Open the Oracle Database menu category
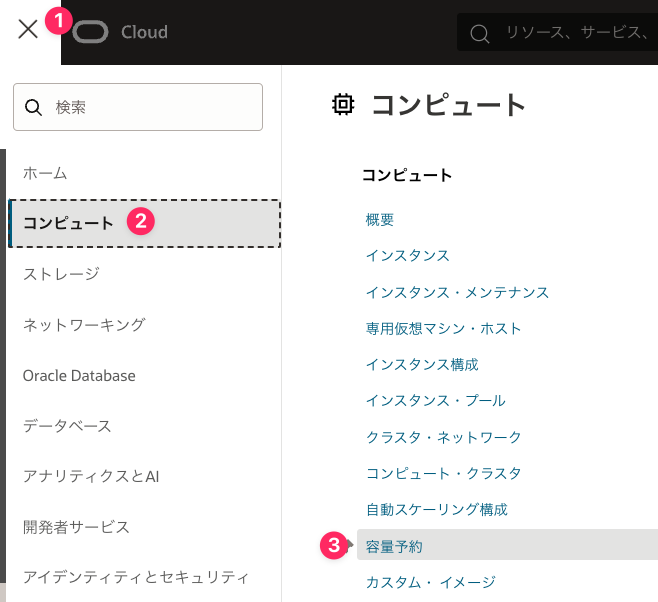The image size is (658, 602). pyautogui.click(x=79, y=375)
